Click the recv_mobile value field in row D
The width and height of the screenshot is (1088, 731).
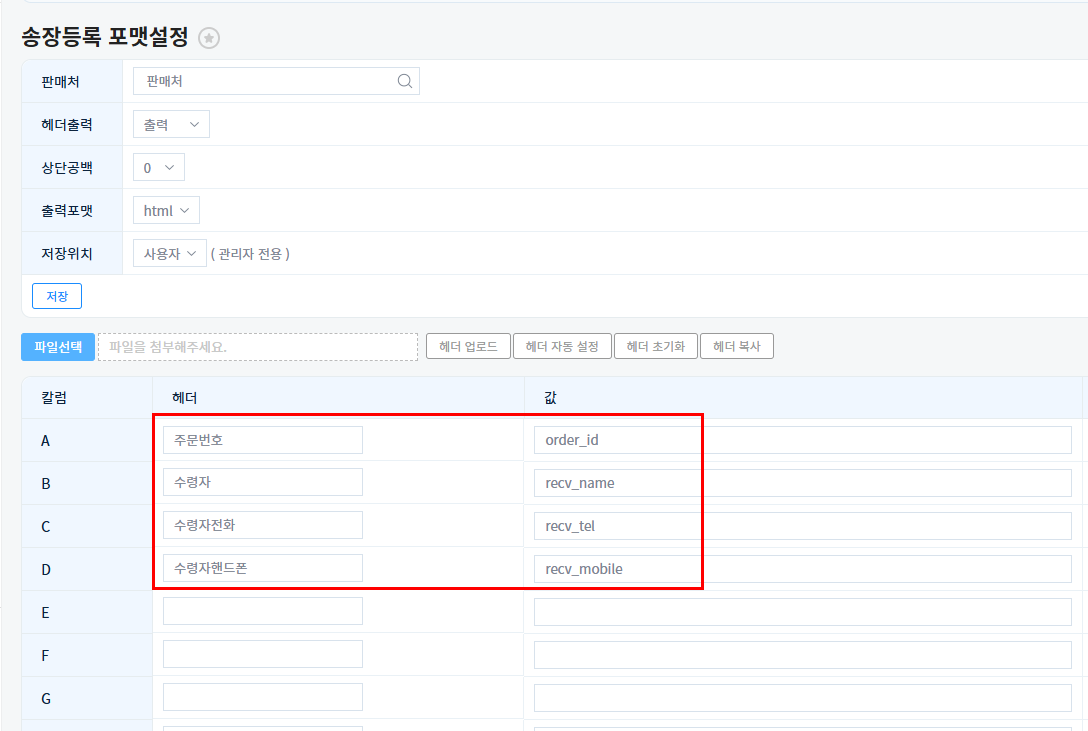(802, 569)
